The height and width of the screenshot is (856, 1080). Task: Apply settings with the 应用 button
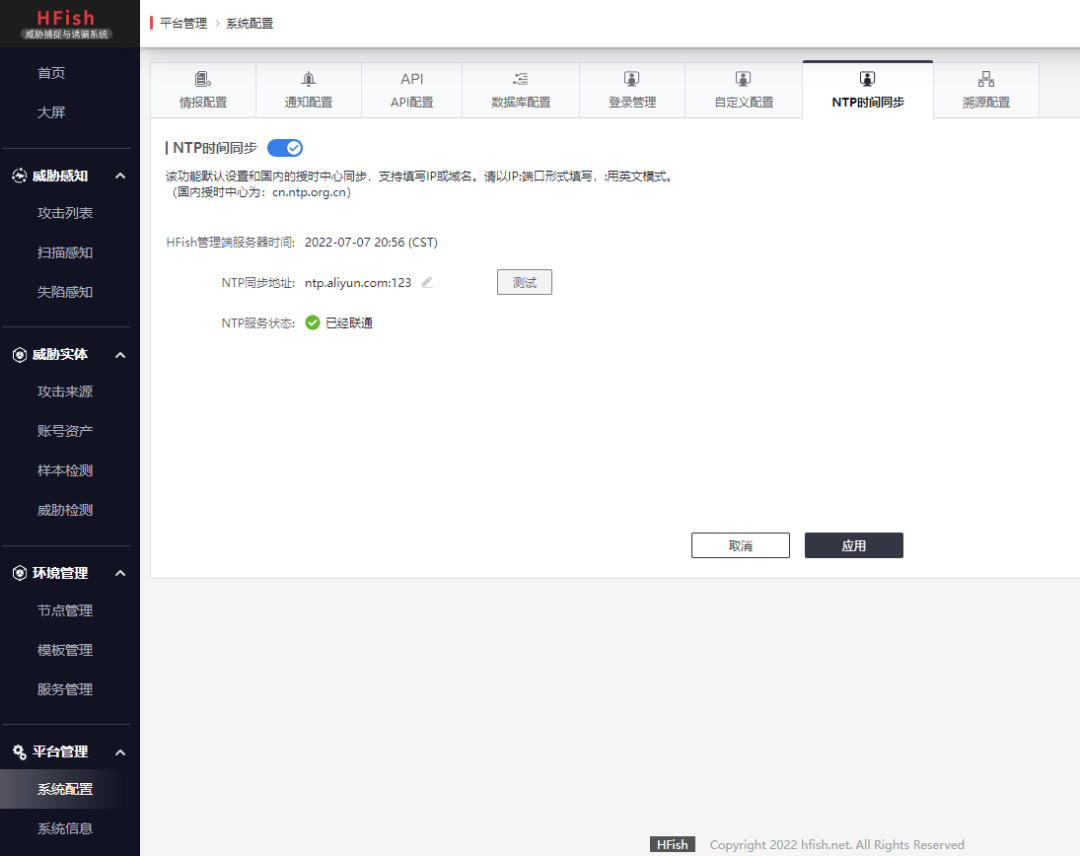pyautogui.click(x=853, y=545)
